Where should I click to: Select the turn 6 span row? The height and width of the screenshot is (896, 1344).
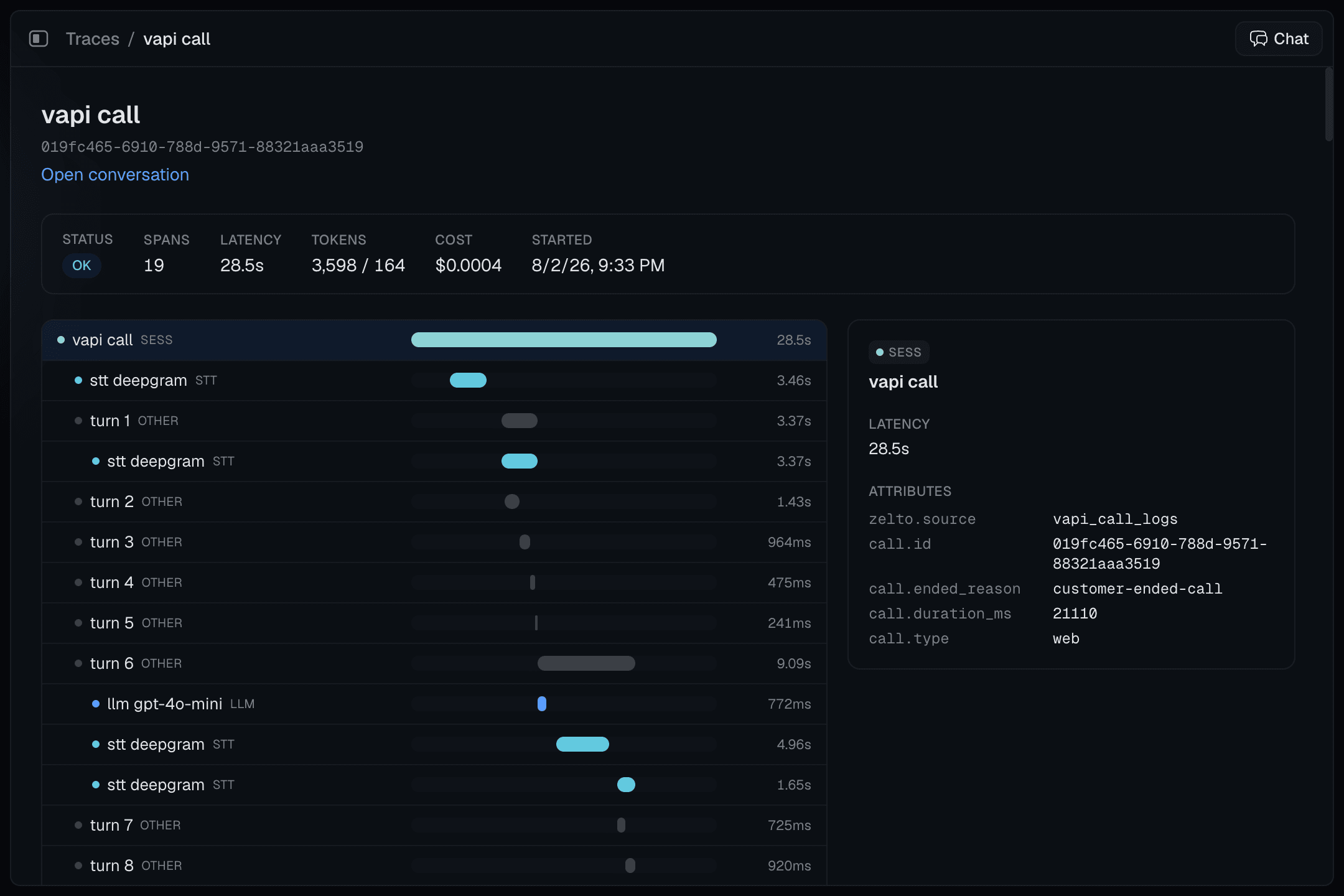(434, 663)
